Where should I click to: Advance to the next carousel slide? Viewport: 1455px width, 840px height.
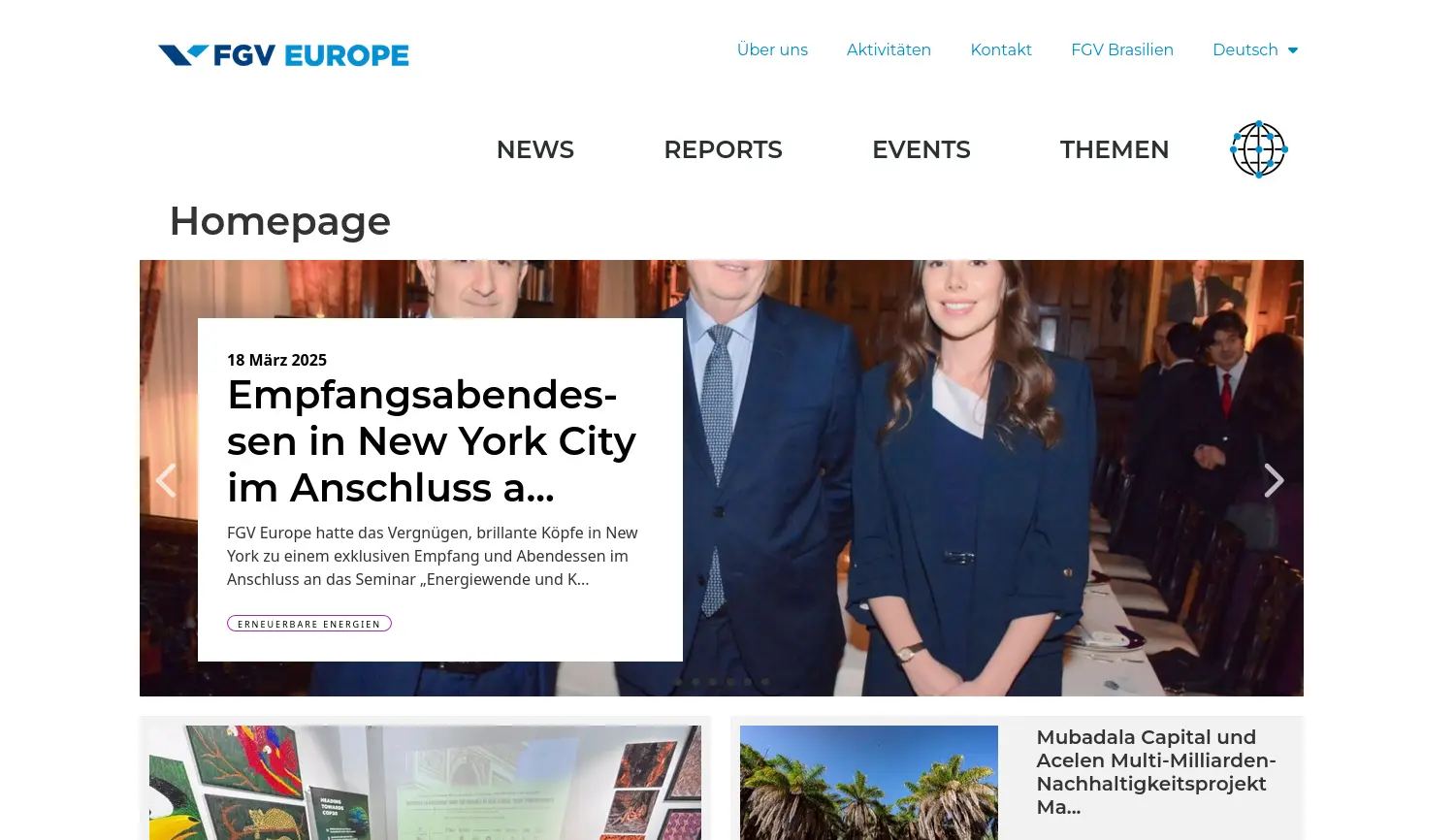(1274, 479)
